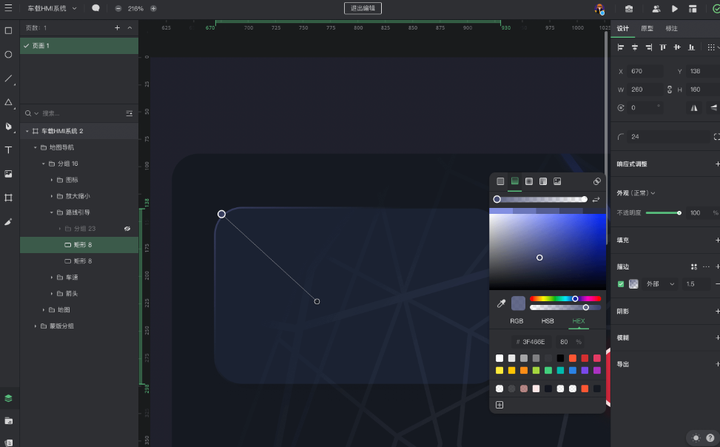
Task: Open the stroke color swatch
Action: (634, 284)
